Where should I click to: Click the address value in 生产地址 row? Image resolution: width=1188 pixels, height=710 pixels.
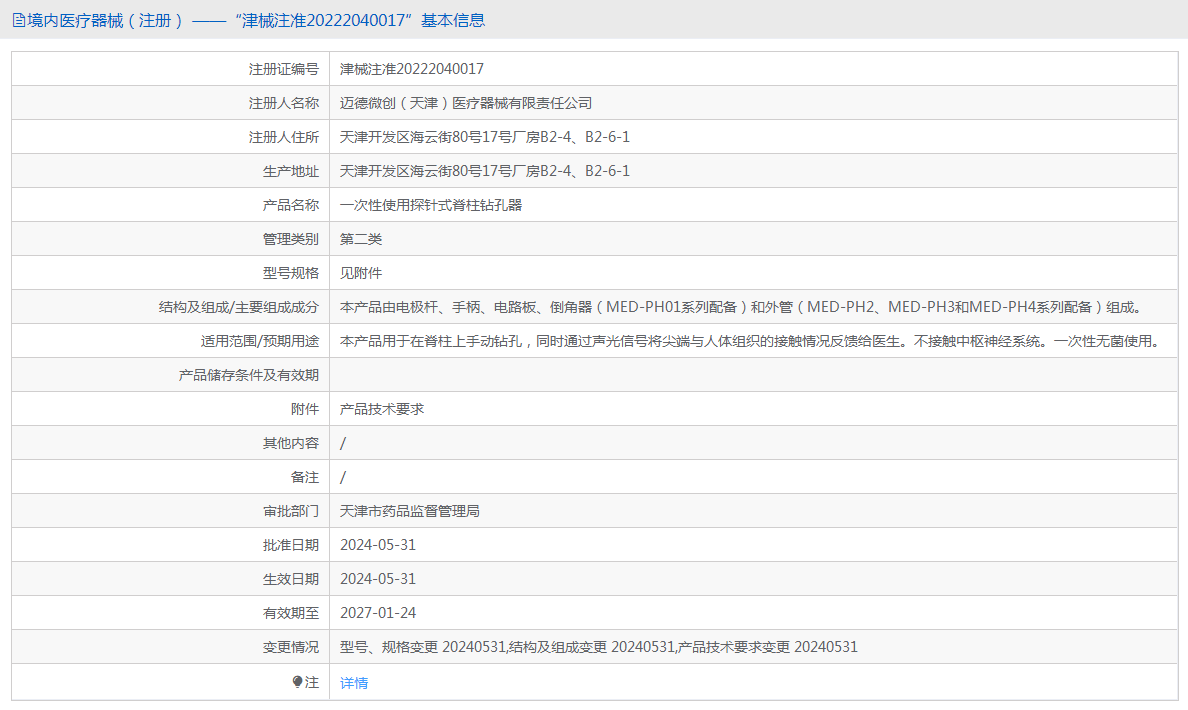pos(485,171)
